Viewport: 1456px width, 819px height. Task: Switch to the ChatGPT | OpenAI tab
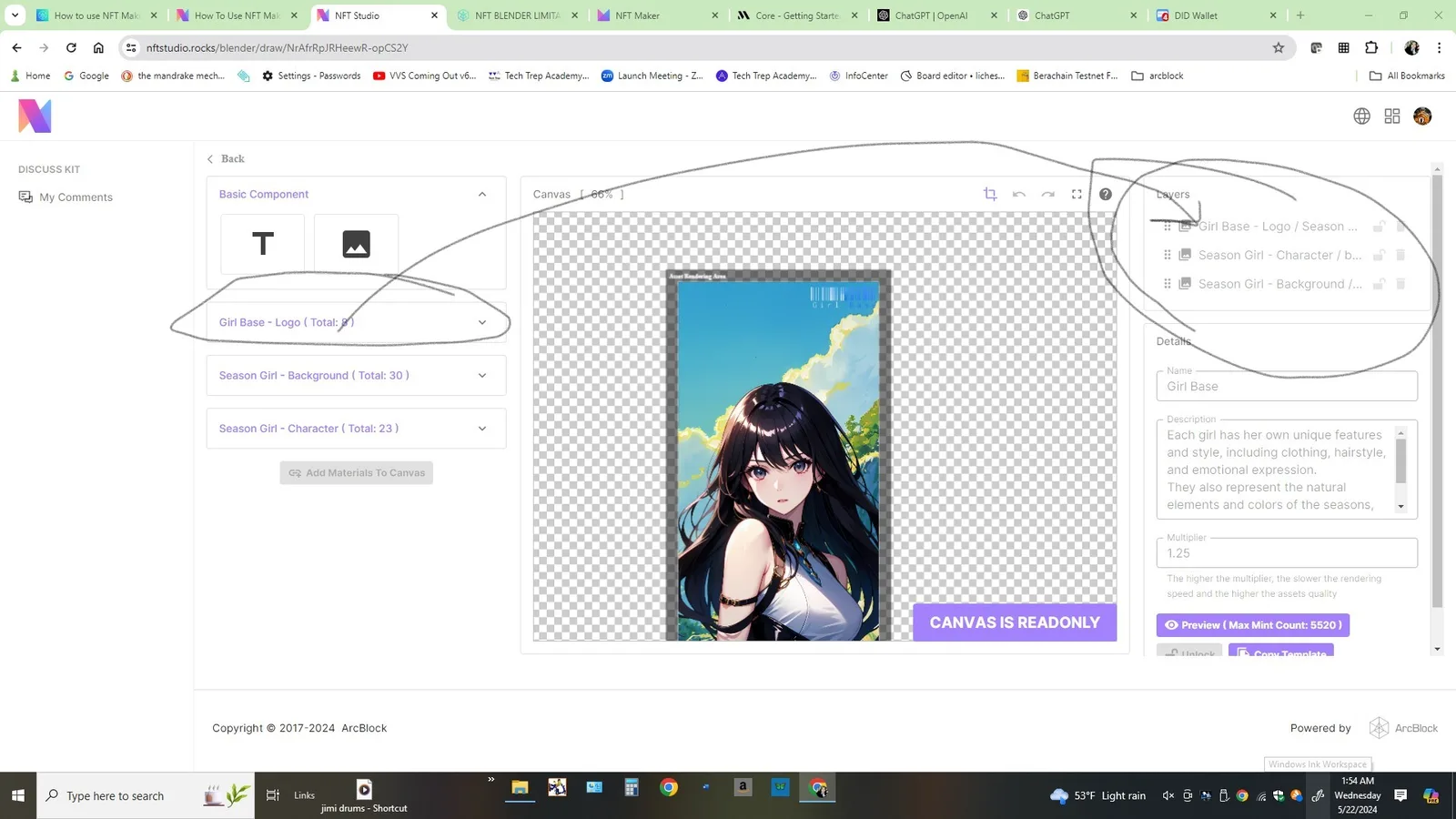(x=936, y=15)
